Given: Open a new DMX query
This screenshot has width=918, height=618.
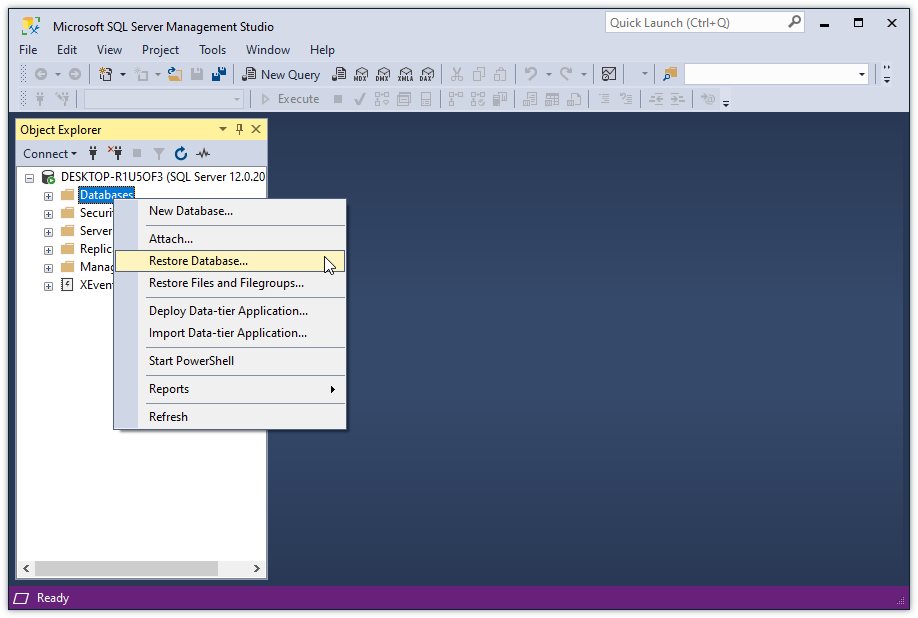Looking at the screenshot, I should [x=383, y=74].
